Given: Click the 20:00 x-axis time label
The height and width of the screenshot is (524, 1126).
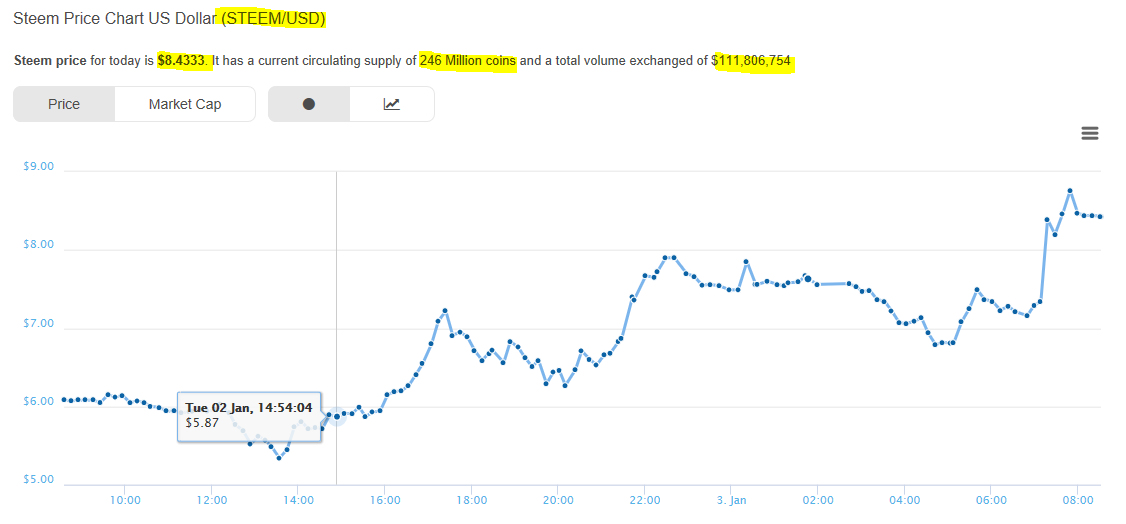Looking at the screenshot, I should pos(558,500).
